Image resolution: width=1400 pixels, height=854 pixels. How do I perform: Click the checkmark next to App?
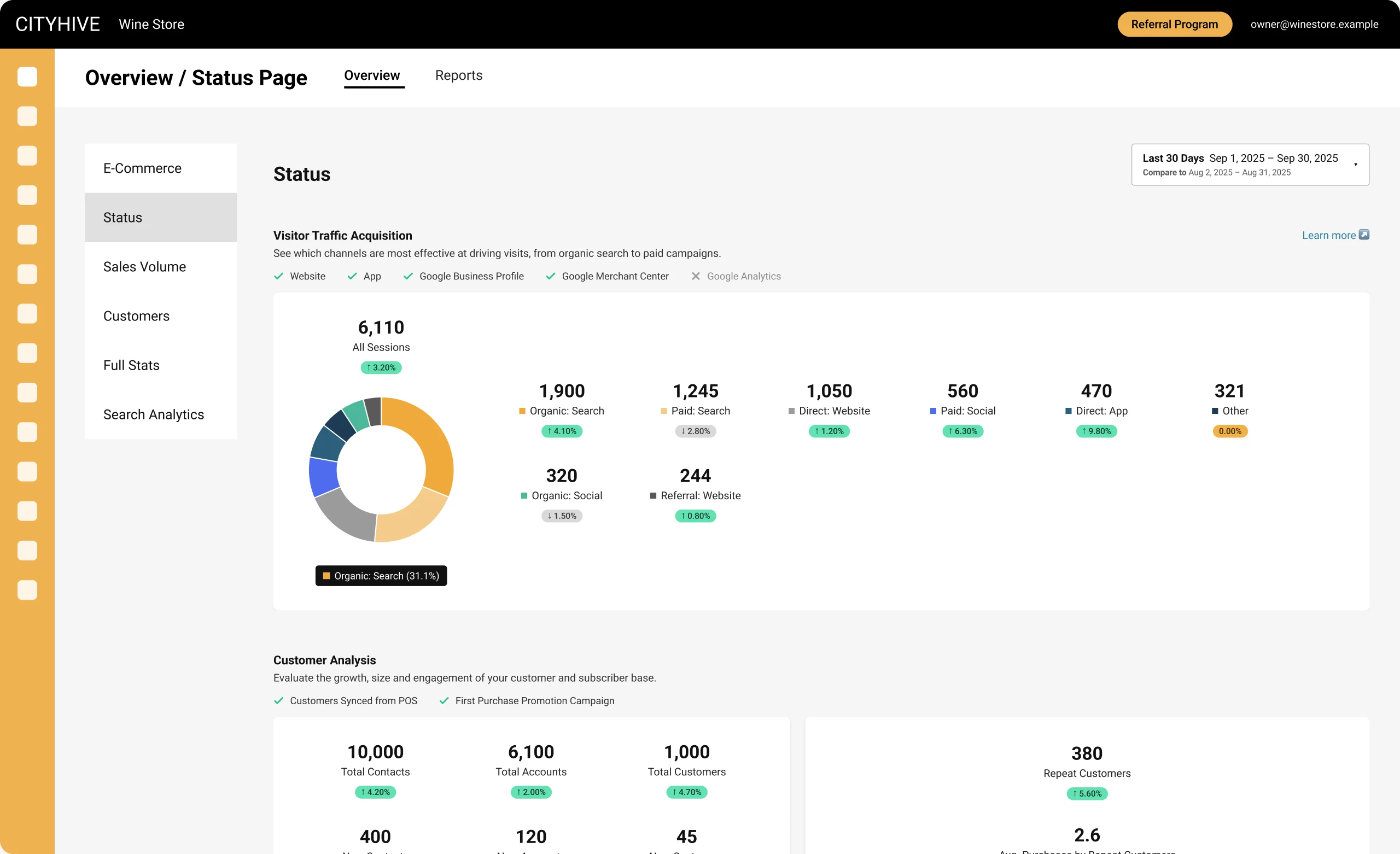(352, 276)
